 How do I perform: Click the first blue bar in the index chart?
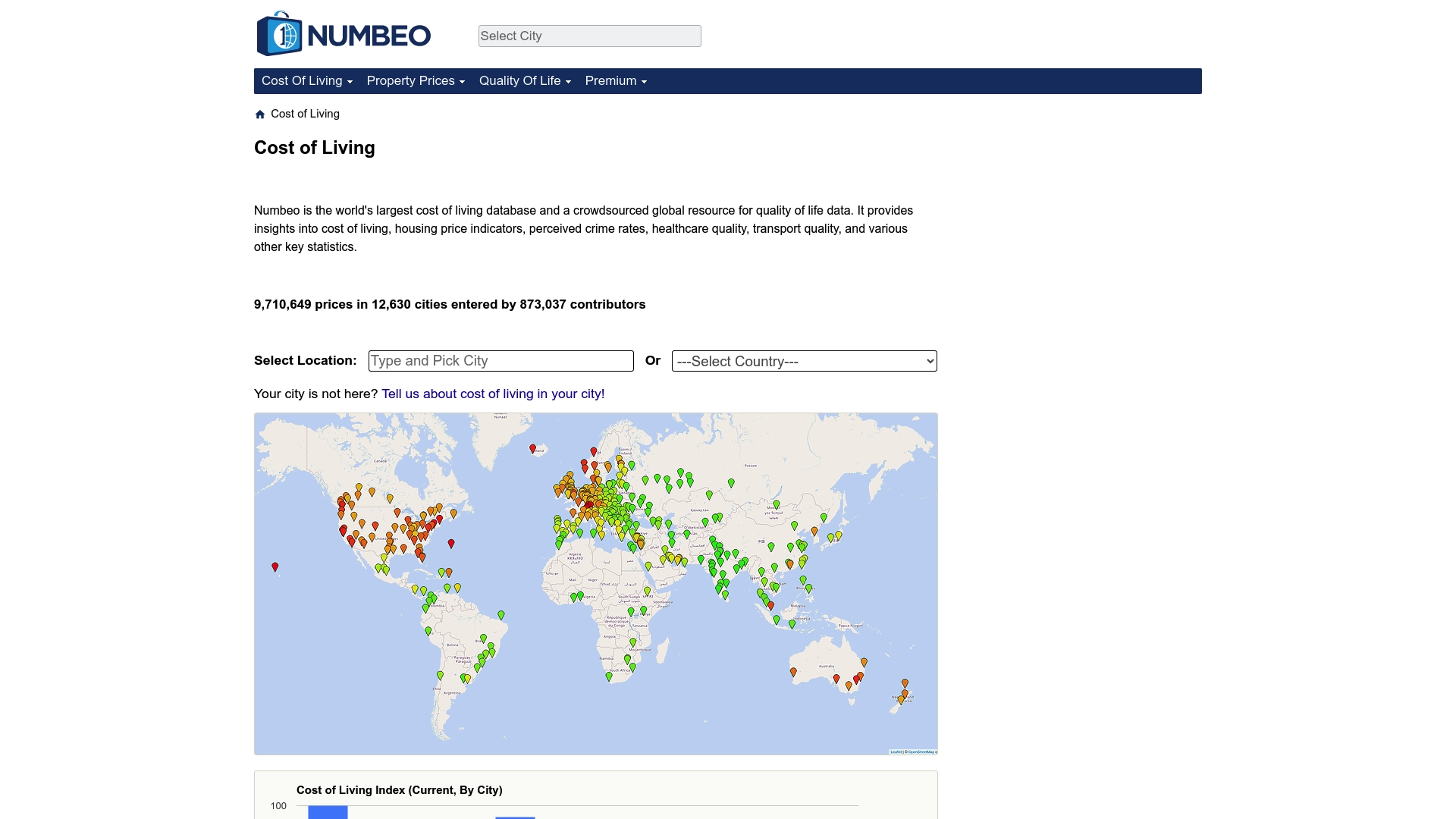[328, 814]
